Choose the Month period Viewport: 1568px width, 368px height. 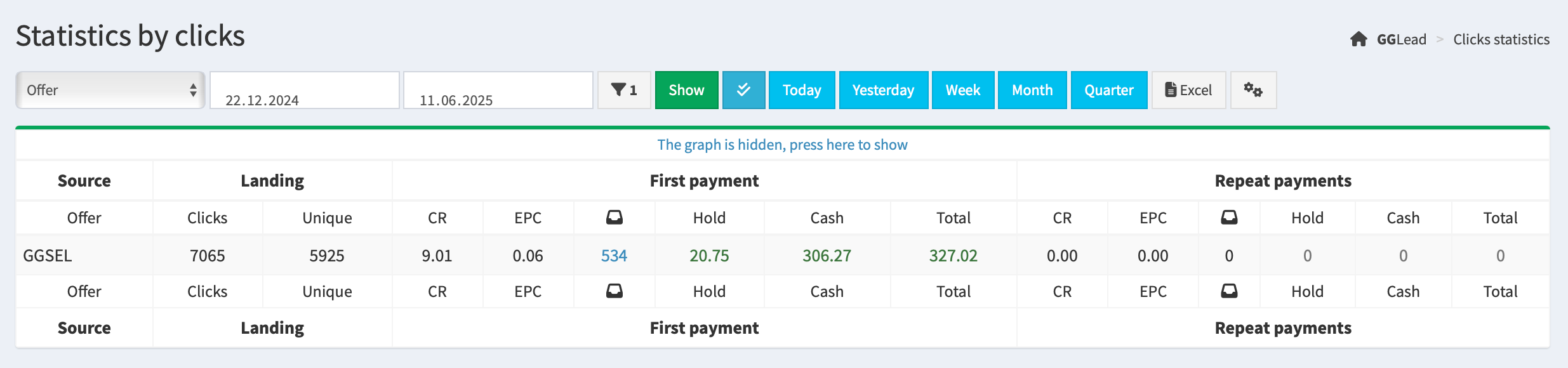(x=1032, y=90)
